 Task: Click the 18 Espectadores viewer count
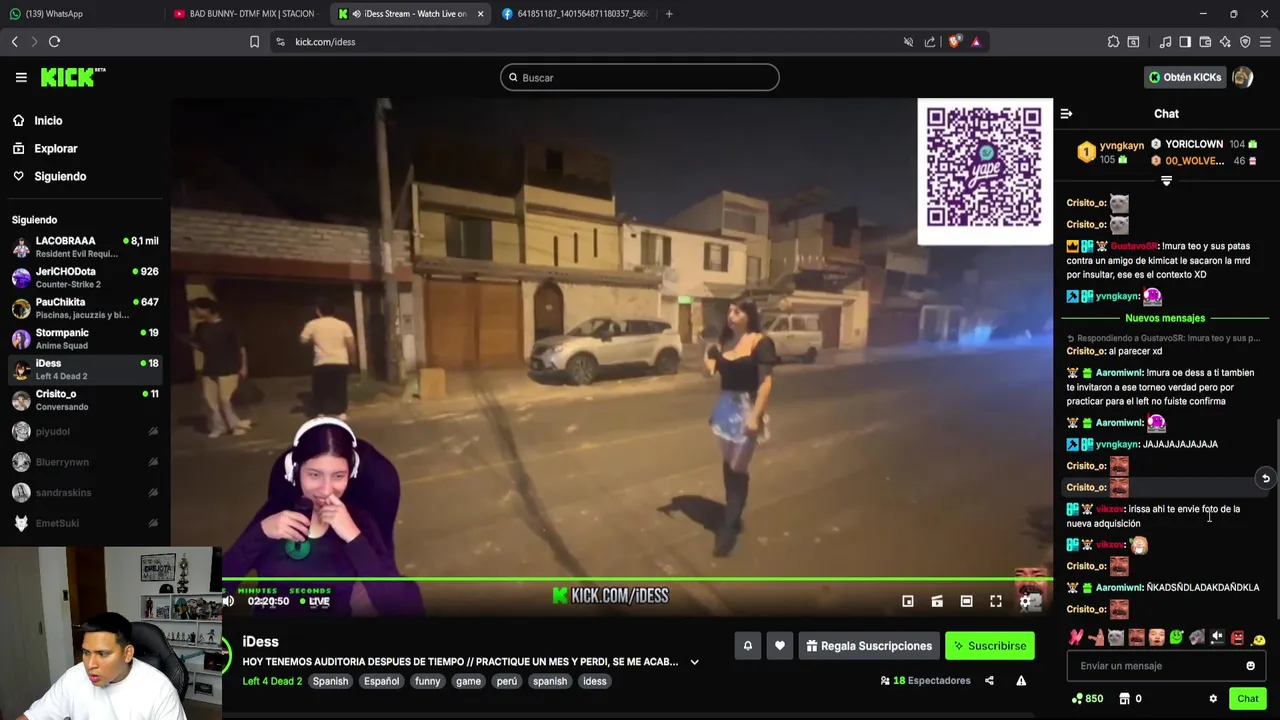926,681
